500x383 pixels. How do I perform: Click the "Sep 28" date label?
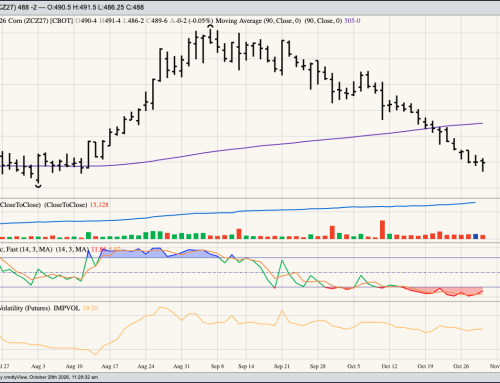tap(318, 366)
